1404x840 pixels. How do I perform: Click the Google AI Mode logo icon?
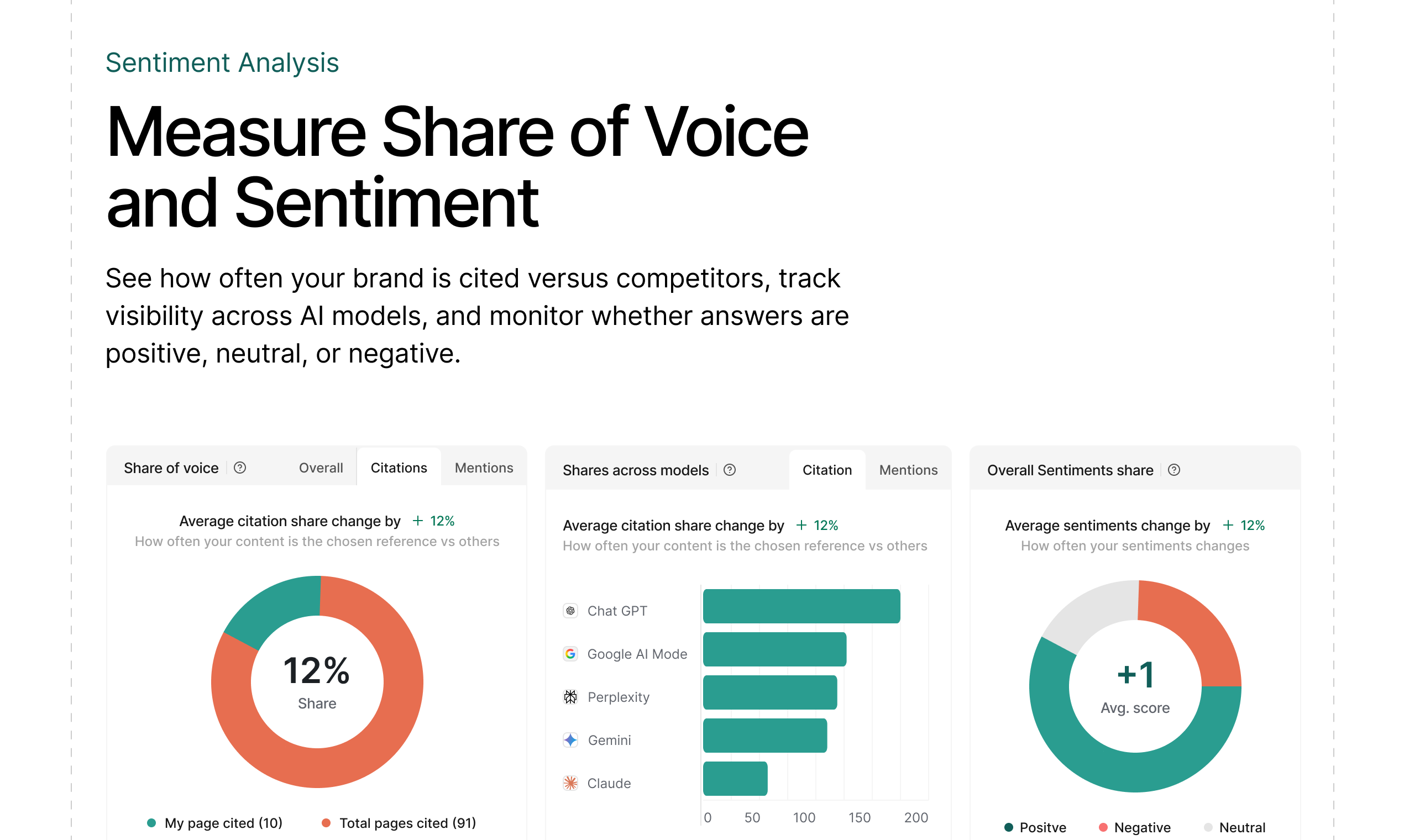[x=570, y=654]
